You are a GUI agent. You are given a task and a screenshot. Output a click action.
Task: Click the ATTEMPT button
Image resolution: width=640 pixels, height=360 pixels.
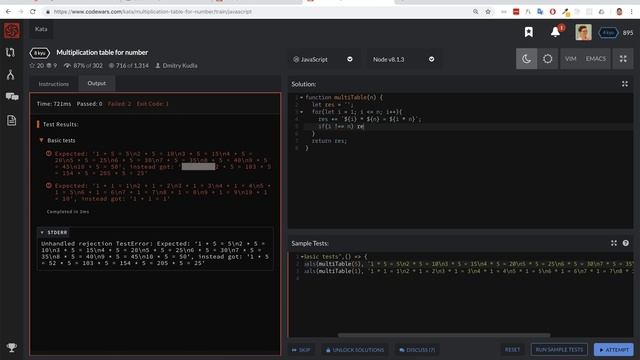tap(613, 349)
